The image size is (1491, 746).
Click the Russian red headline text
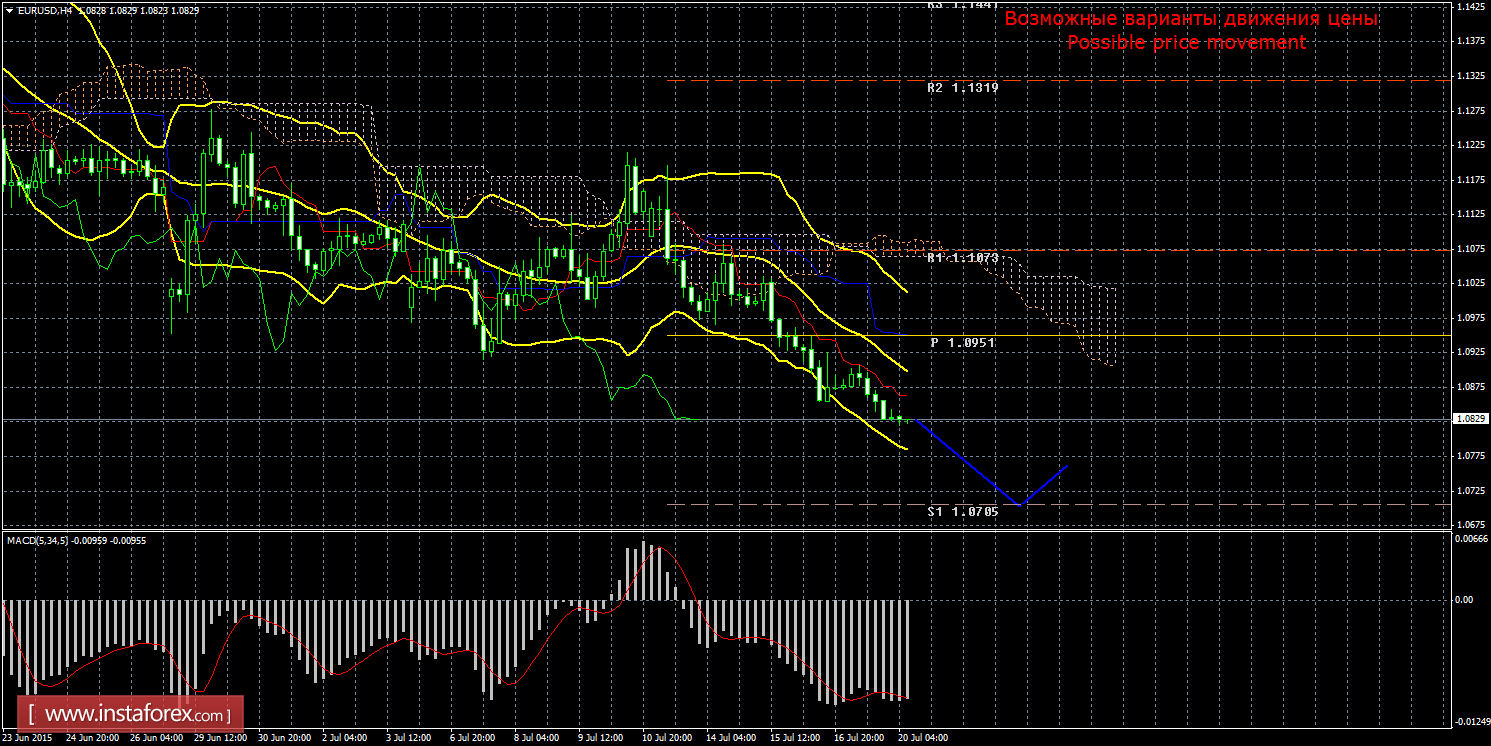tap(1191, 19)
